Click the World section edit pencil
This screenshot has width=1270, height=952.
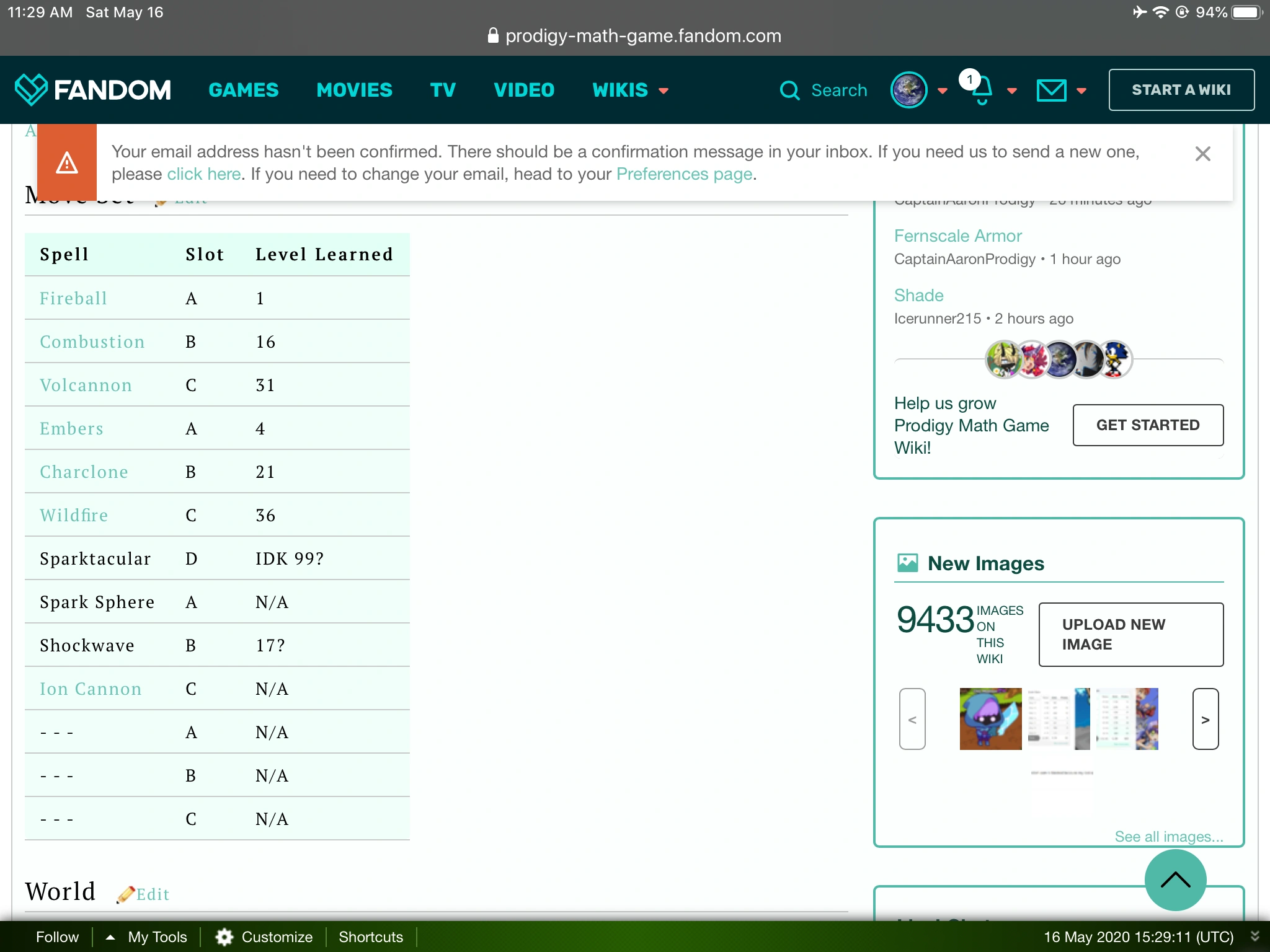tap(126, 894)
